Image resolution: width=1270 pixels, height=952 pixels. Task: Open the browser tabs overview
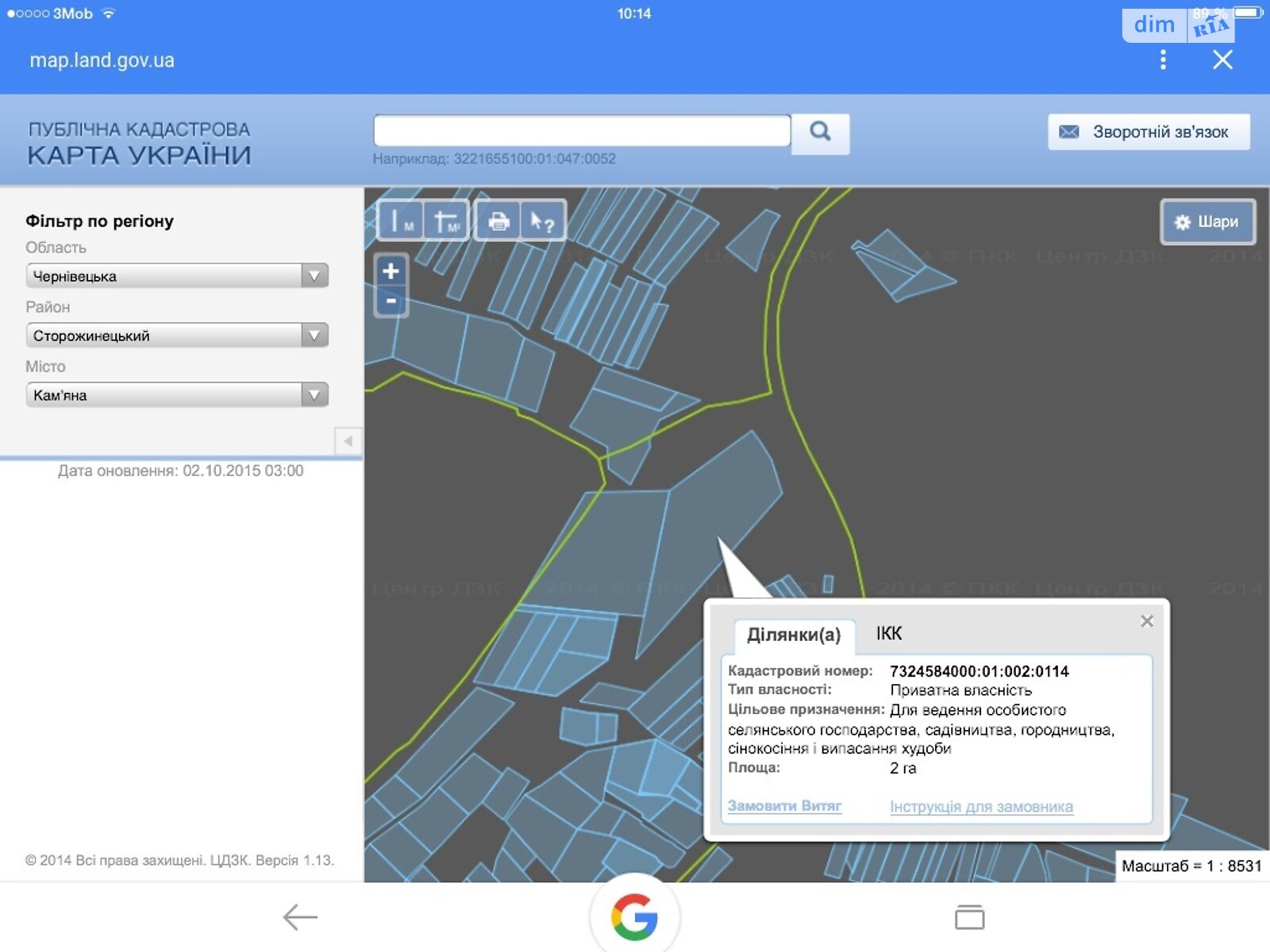969,917
